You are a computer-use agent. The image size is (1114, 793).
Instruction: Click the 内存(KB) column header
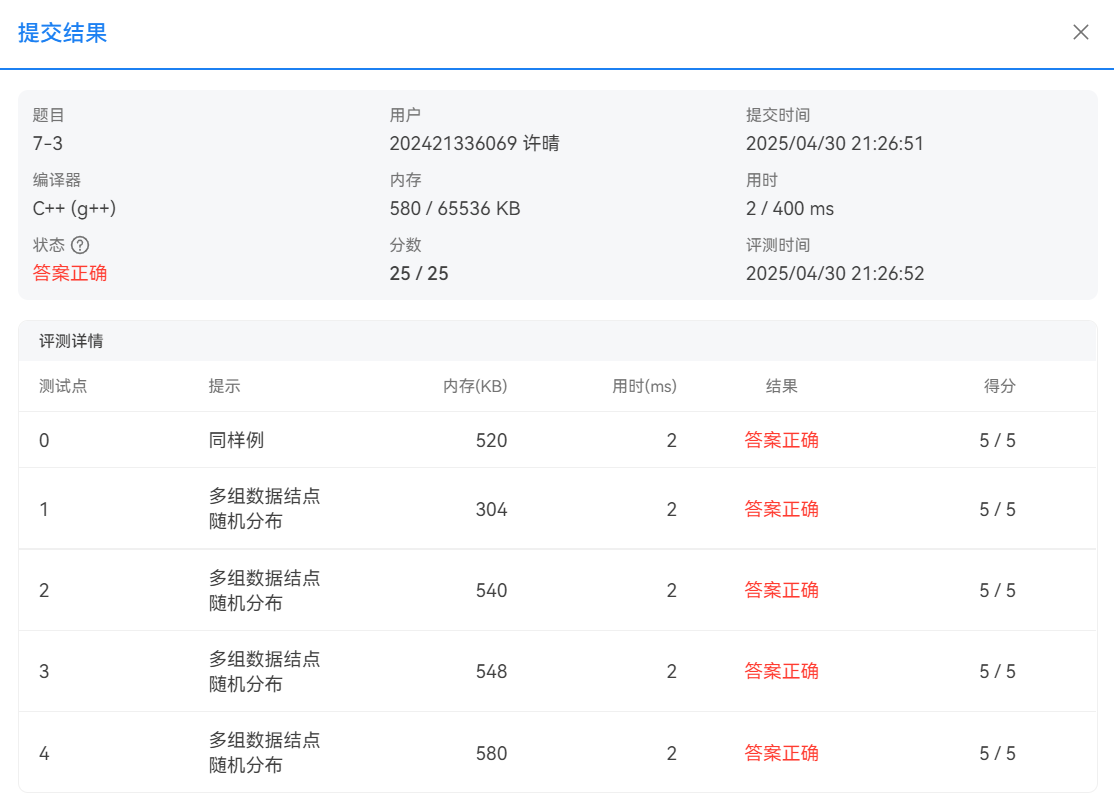(475, 386)
